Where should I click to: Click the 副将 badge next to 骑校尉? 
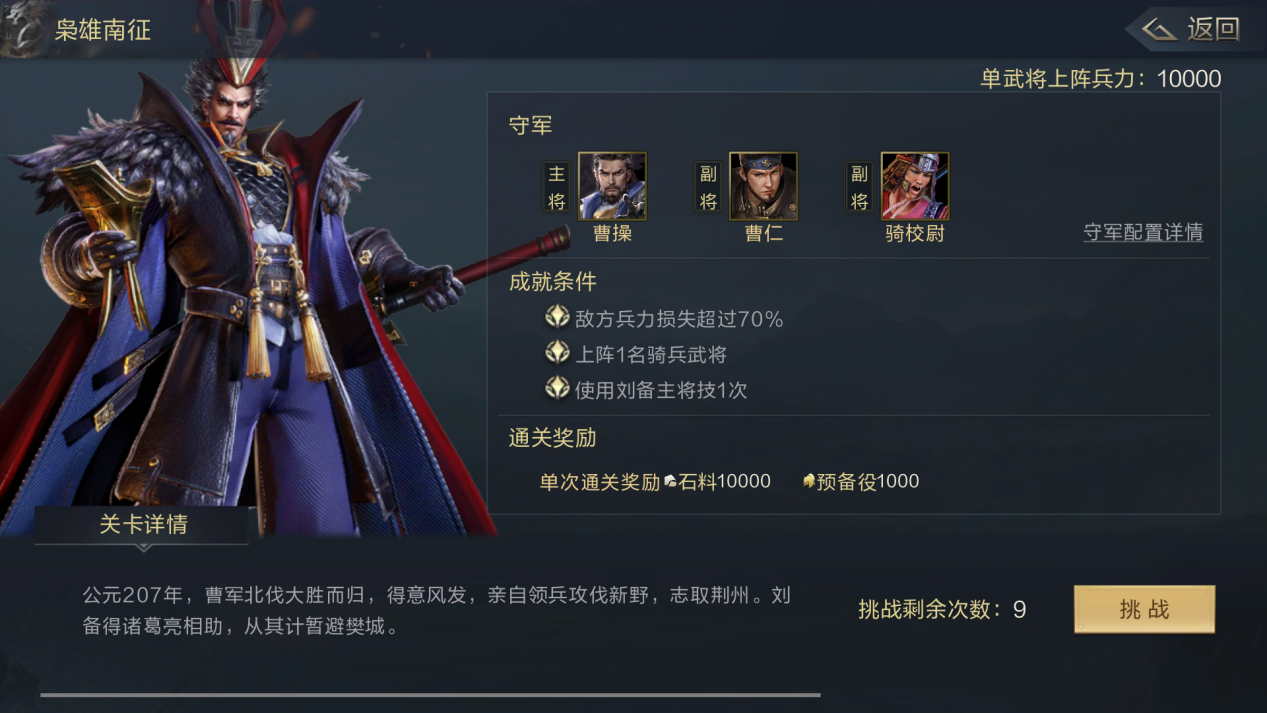(x=859, y=187)
